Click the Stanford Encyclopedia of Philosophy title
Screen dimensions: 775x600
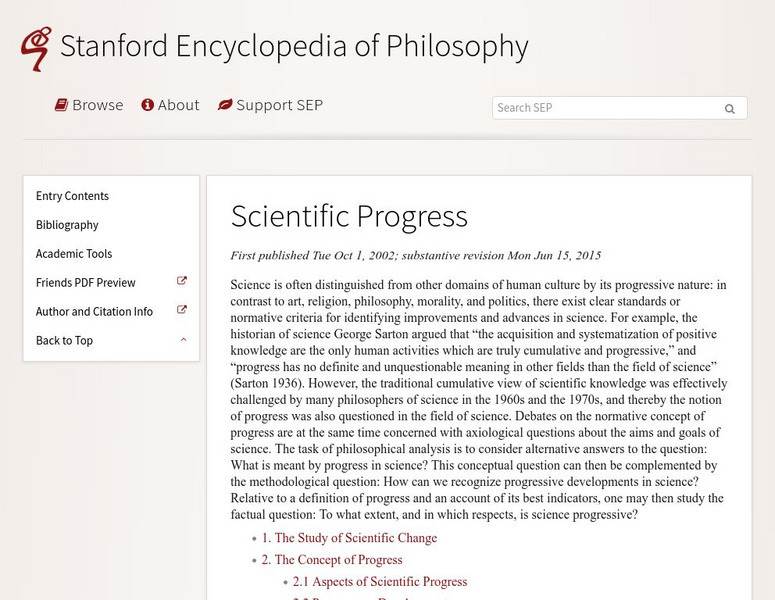(x=294, y=46)
